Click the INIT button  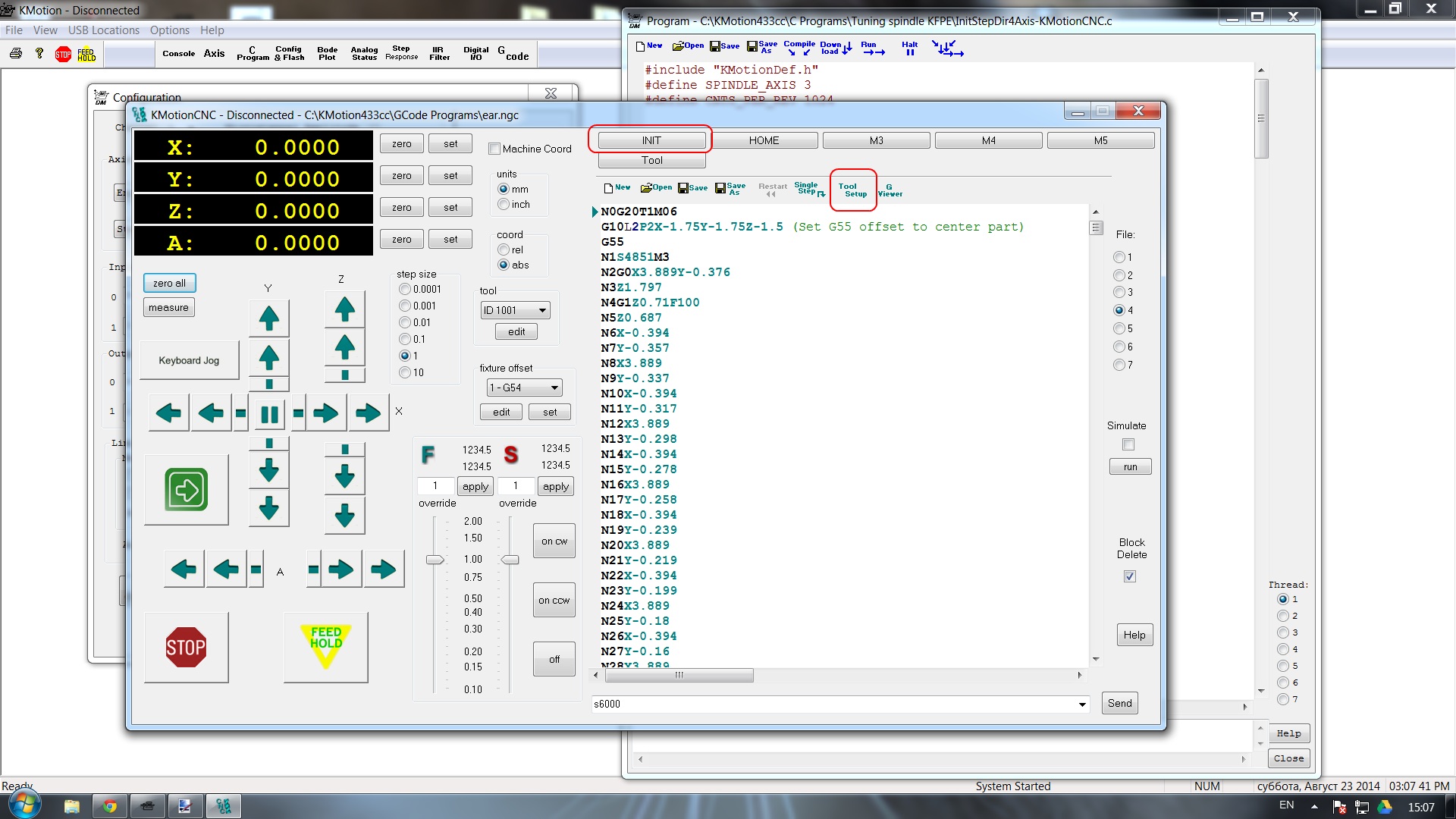click(x=651, y=140)
